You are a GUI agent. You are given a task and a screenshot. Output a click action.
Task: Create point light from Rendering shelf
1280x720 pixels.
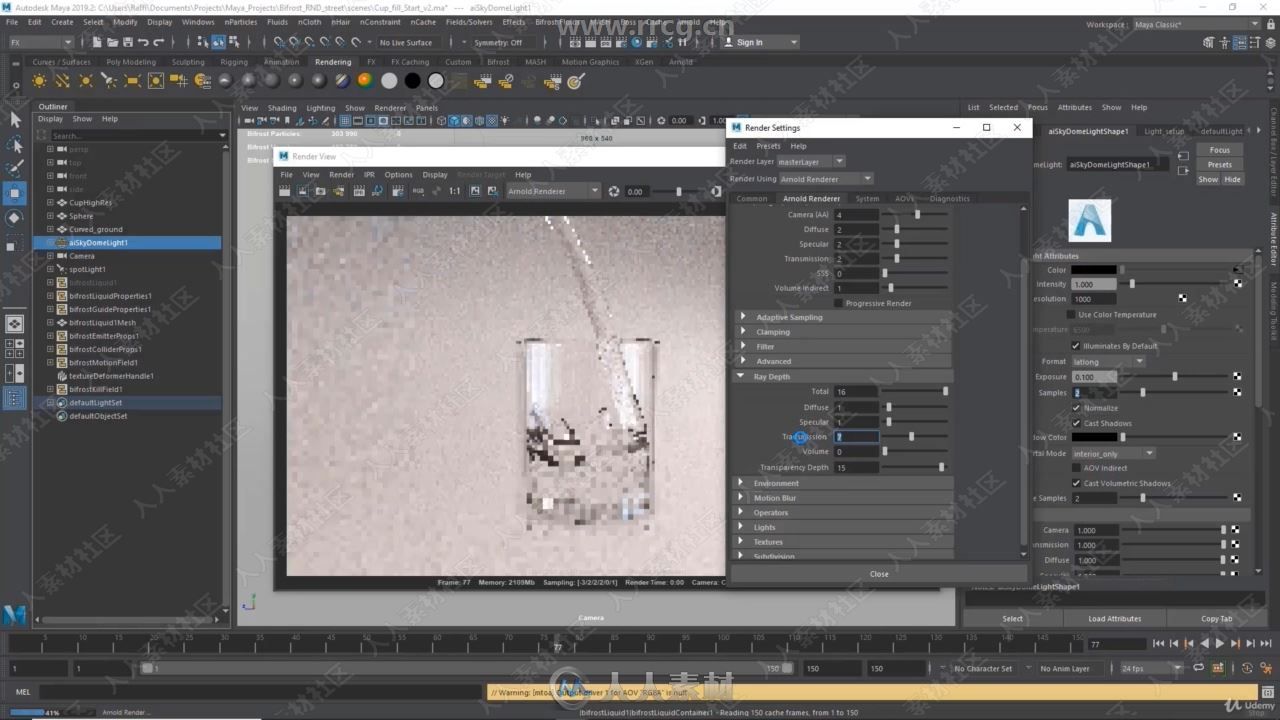(x=86, y=81)
